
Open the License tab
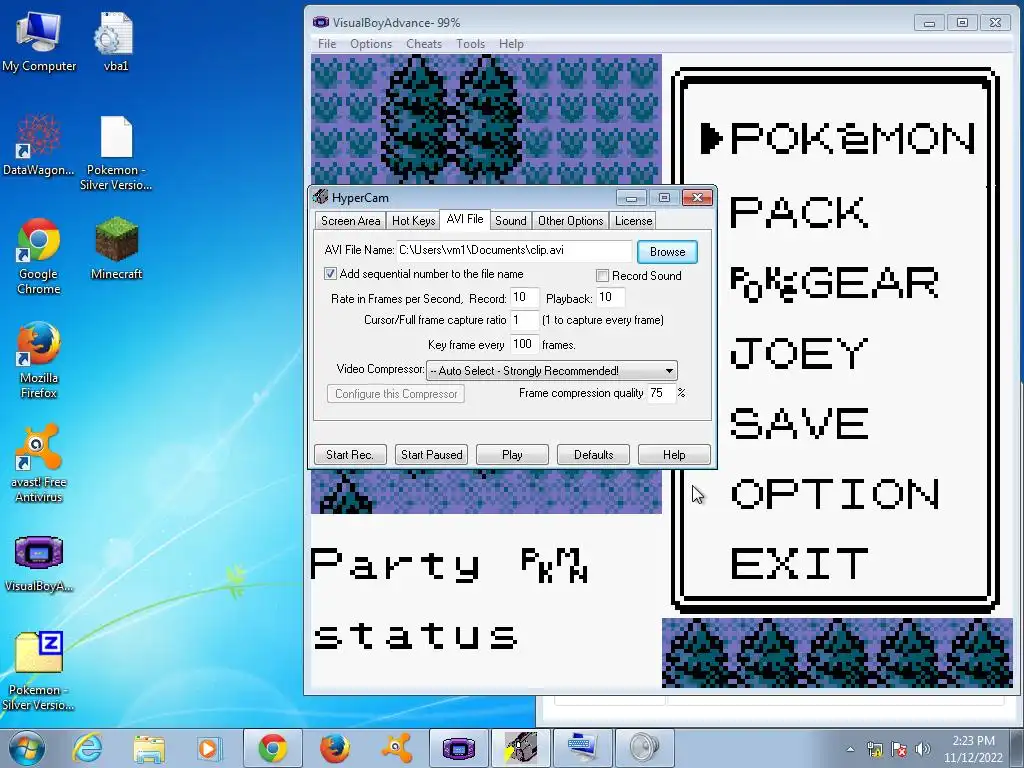click(x=633, y=221)
